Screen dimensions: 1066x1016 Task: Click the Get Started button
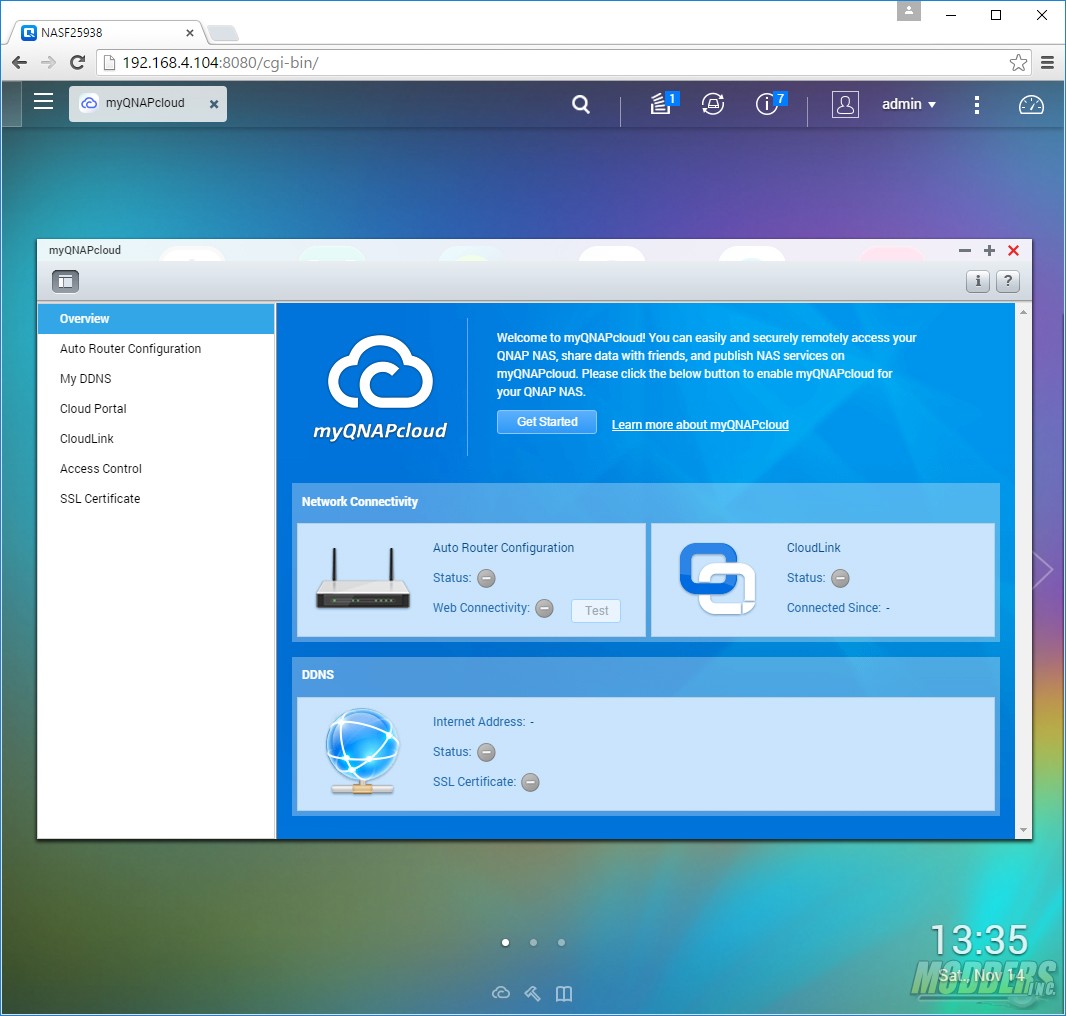click(547, 422)
